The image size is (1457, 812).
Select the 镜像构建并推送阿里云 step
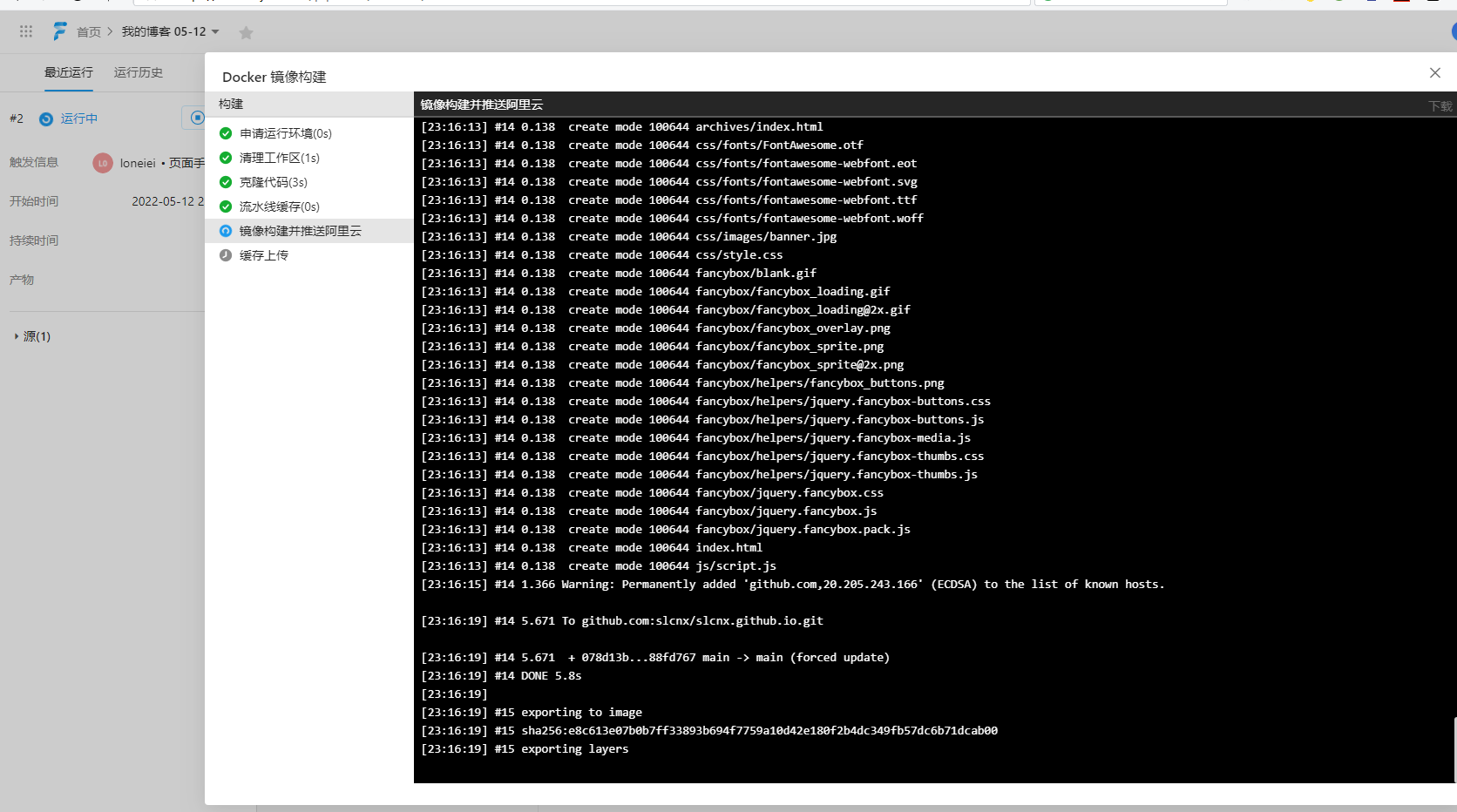click(309, 231)
